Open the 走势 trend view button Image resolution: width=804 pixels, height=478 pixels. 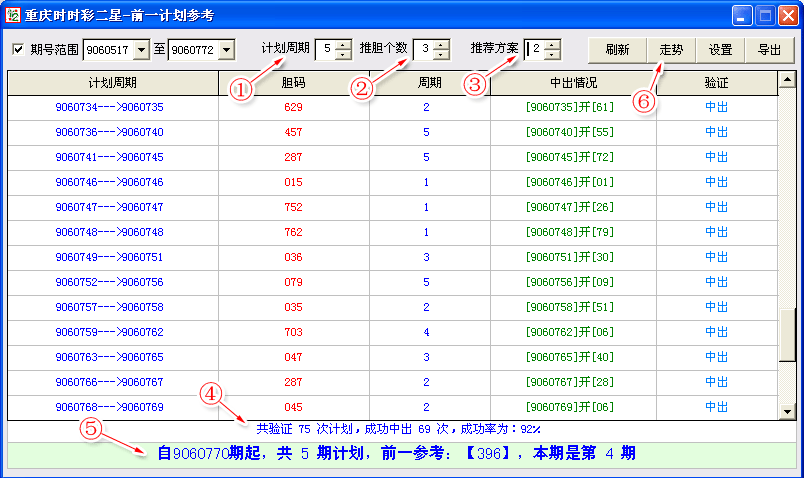(671, 50)
